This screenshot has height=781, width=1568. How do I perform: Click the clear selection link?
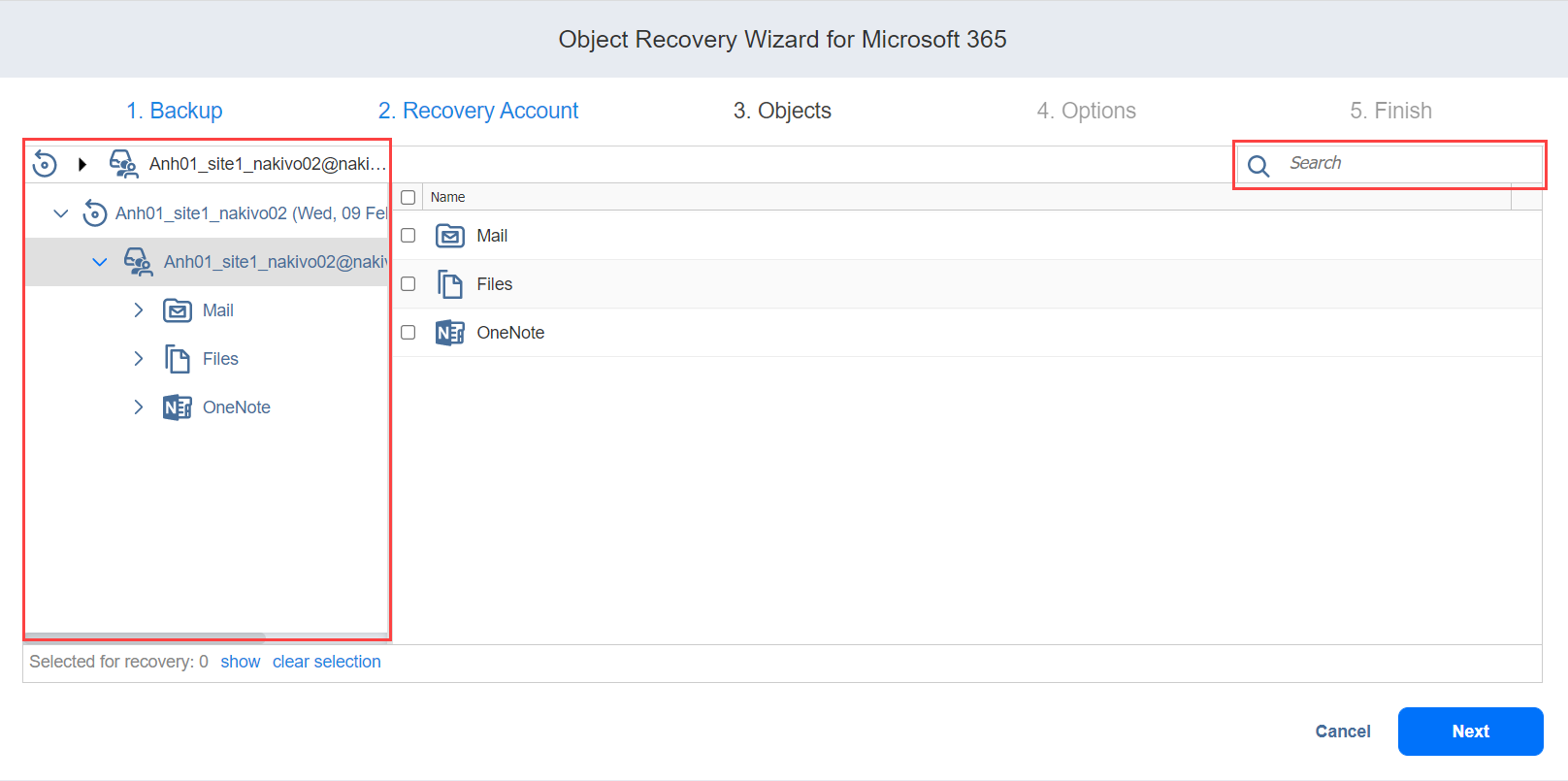326,662
